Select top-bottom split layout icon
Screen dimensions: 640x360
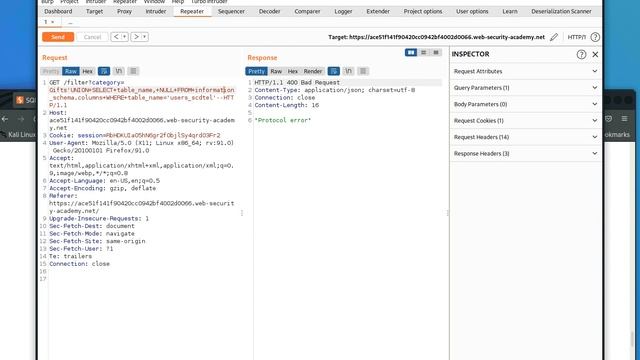[424, 52]
